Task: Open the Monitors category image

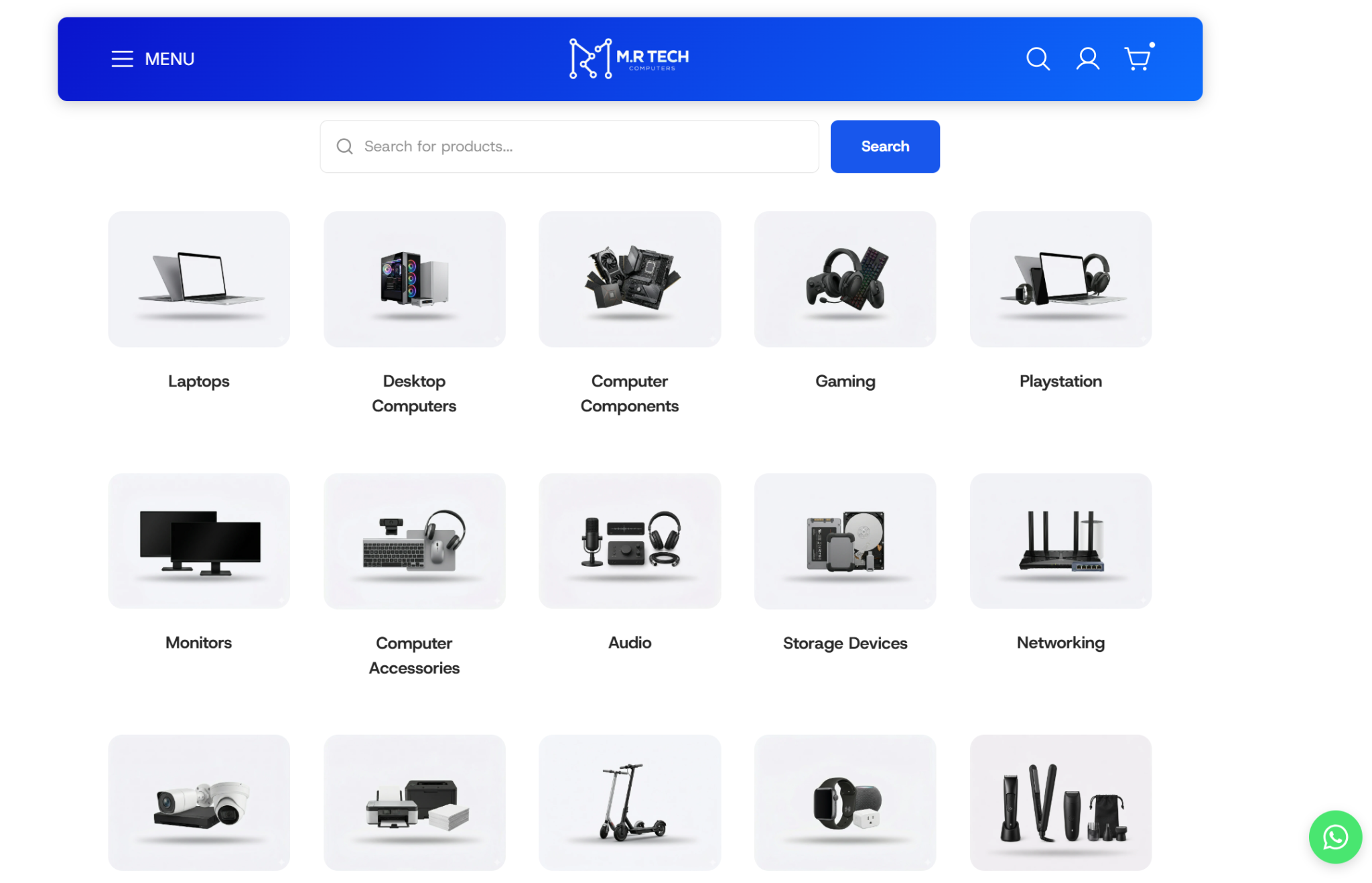Action: point(199,541)
